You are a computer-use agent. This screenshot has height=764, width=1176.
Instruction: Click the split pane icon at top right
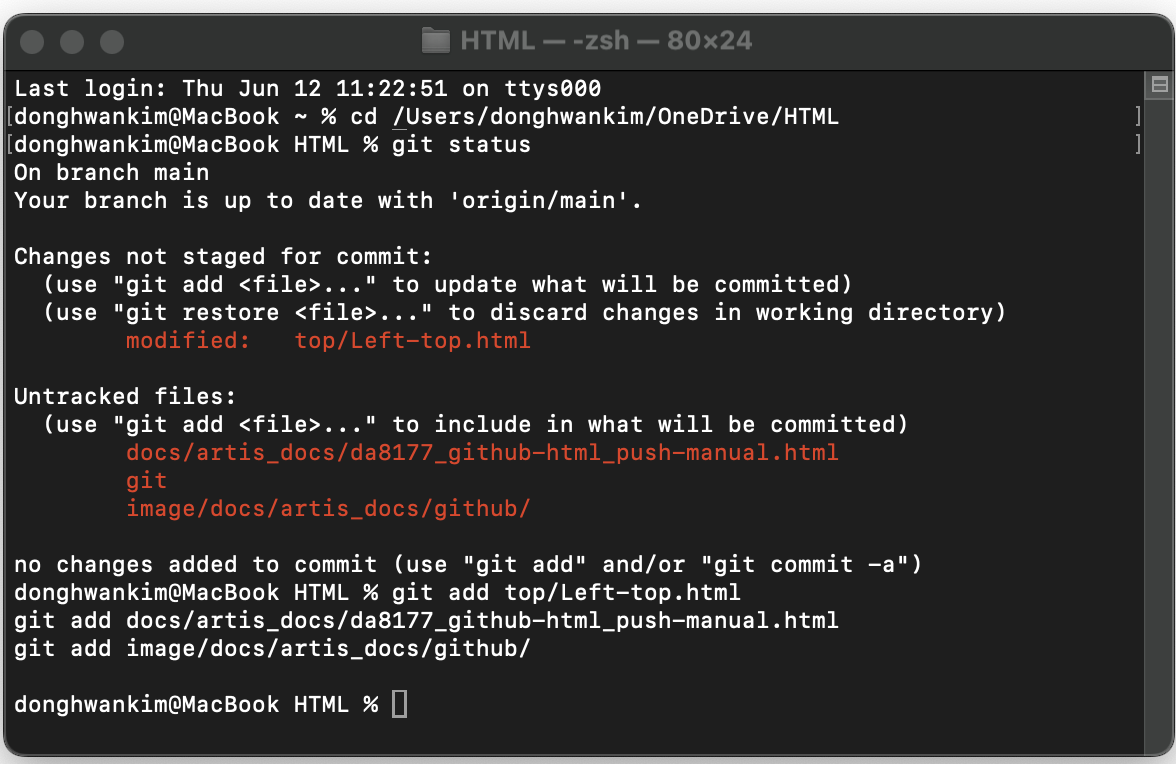tap(1160, 84)
